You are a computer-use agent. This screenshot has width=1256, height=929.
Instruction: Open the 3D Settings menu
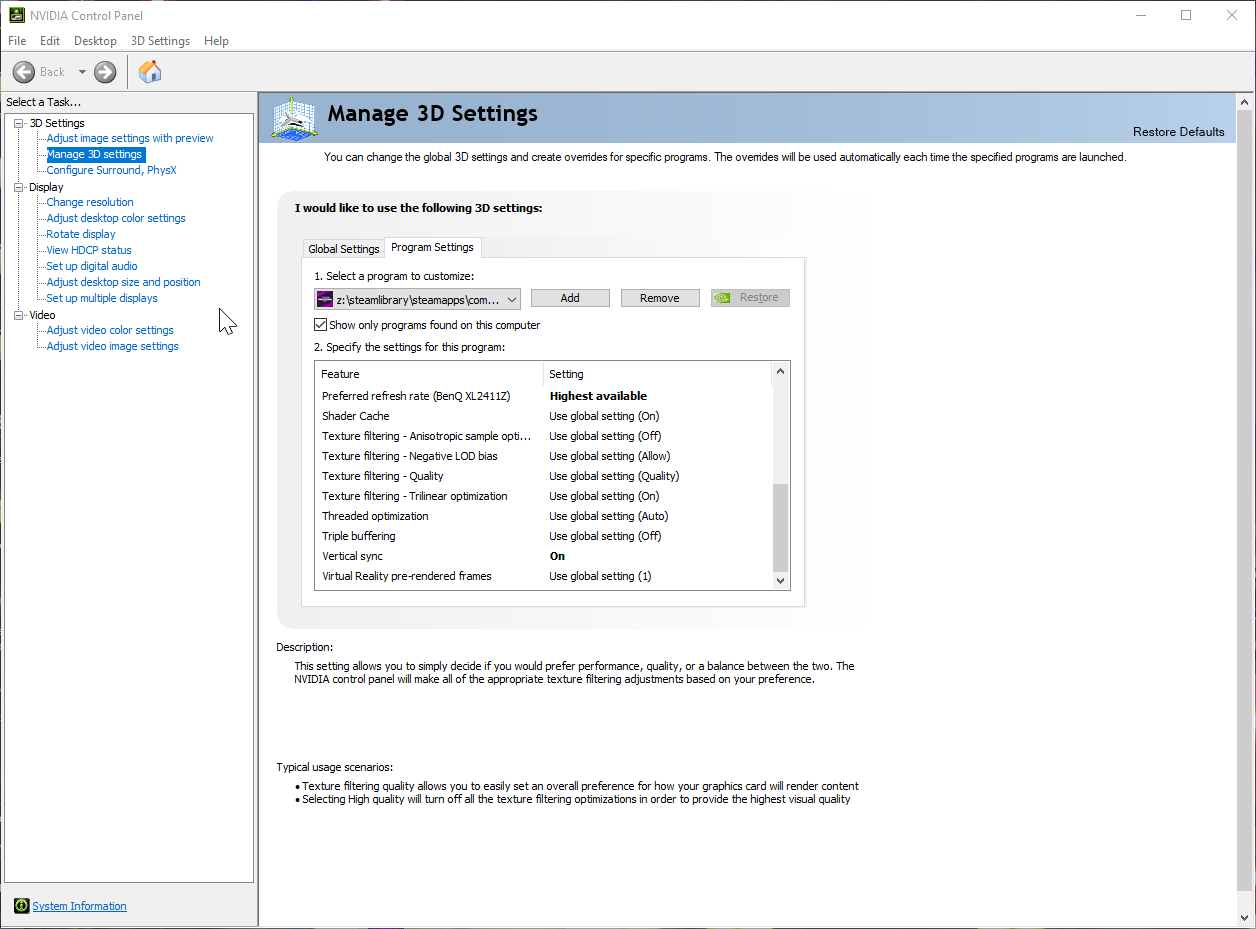pyautogui.click(x=160, y=41)
